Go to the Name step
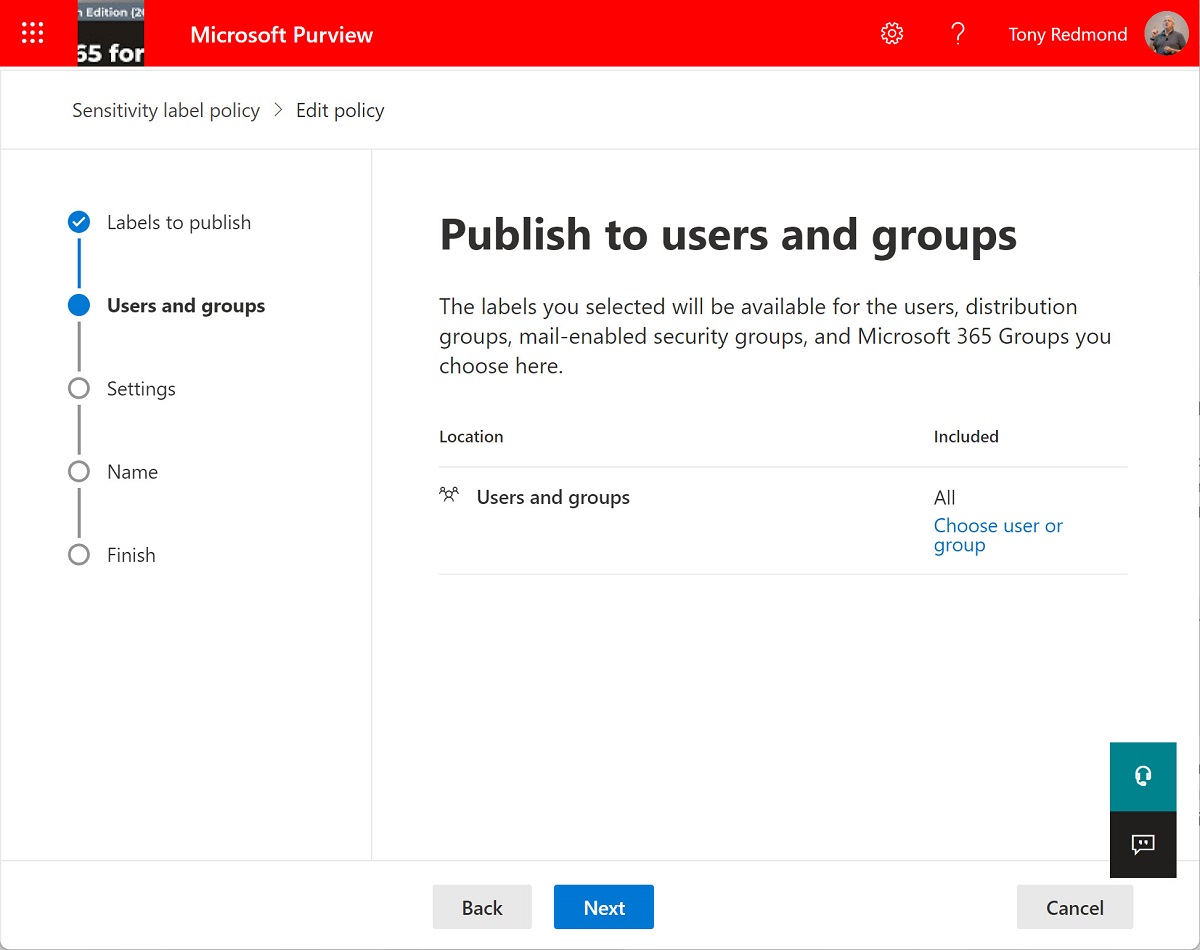This screenshot has height=950, width=1200. point(132,472)
